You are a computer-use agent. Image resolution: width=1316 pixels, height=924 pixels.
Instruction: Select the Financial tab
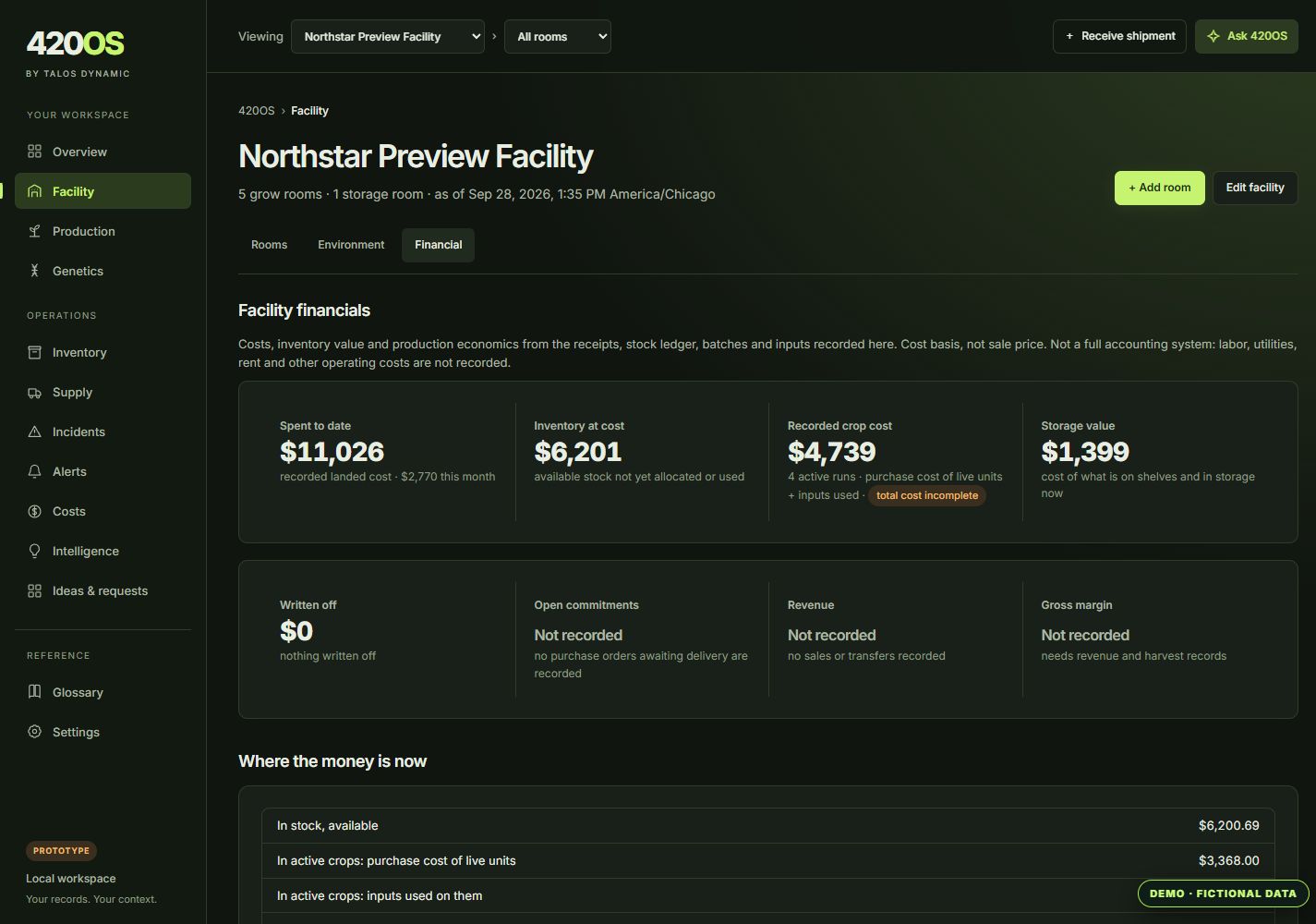(438, 245)
